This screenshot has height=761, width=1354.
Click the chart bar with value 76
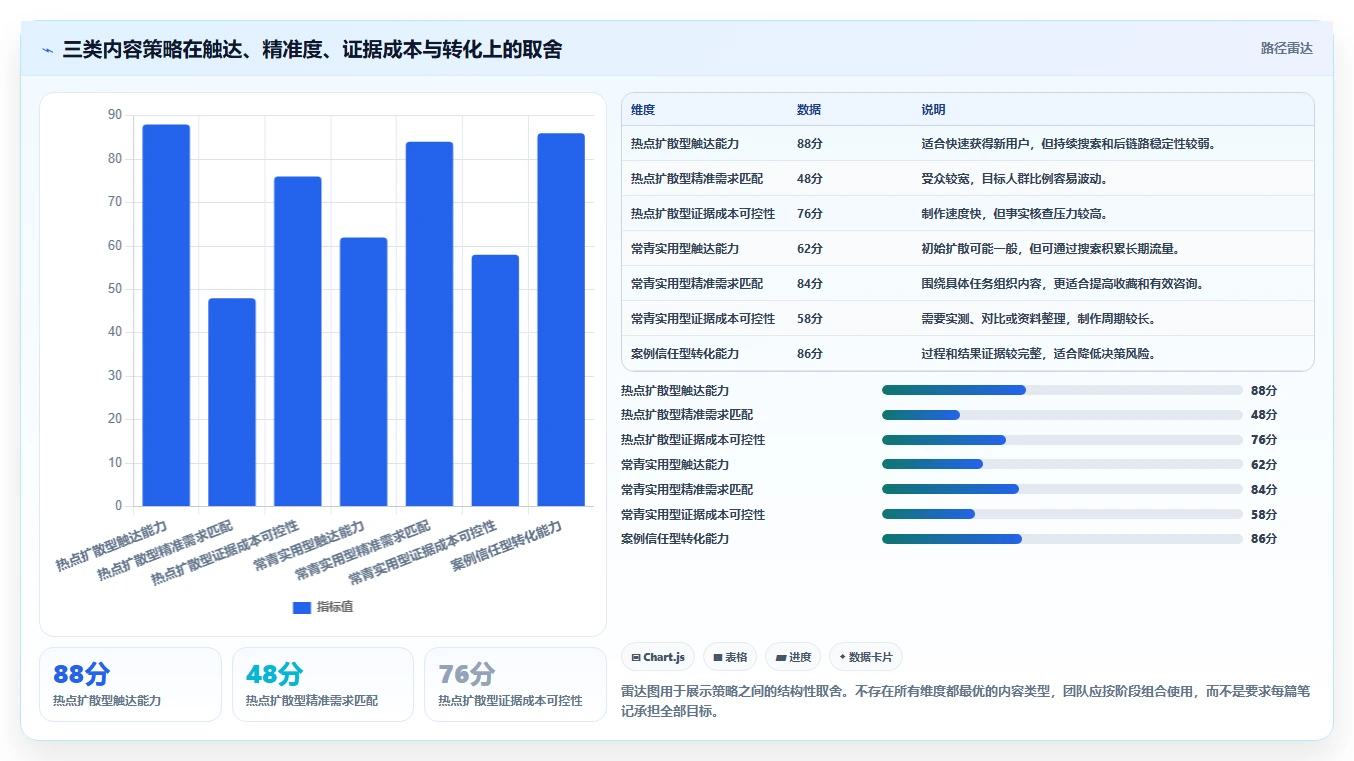point(298,341)
